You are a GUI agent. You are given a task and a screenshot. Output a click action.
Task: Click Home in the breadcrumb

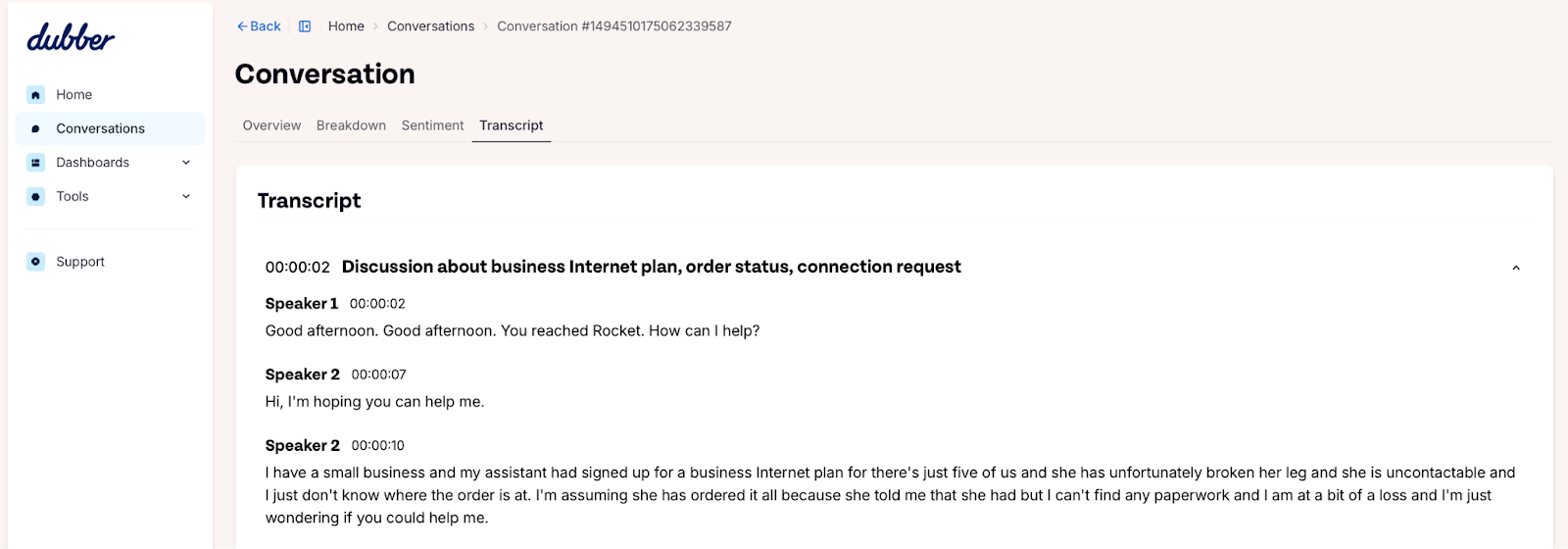coord(346,26)
